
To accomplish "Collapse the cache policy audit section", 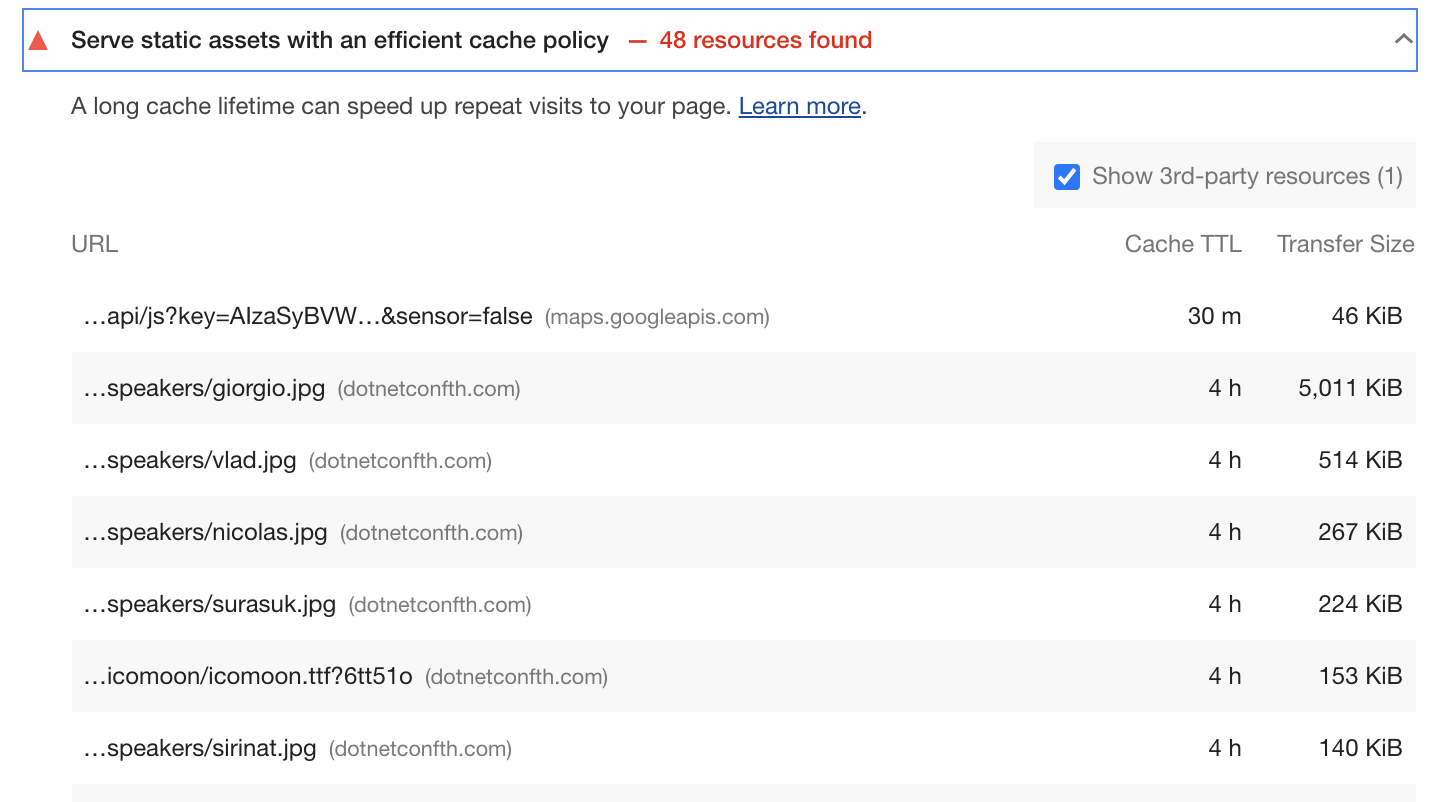I will (1403, 40).
